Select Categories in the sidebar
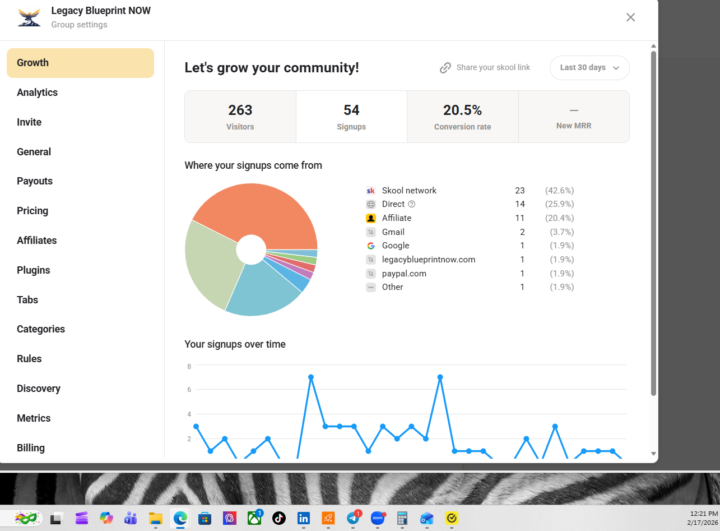The width and height of the screenshot is (720, 531). point(40,329)
